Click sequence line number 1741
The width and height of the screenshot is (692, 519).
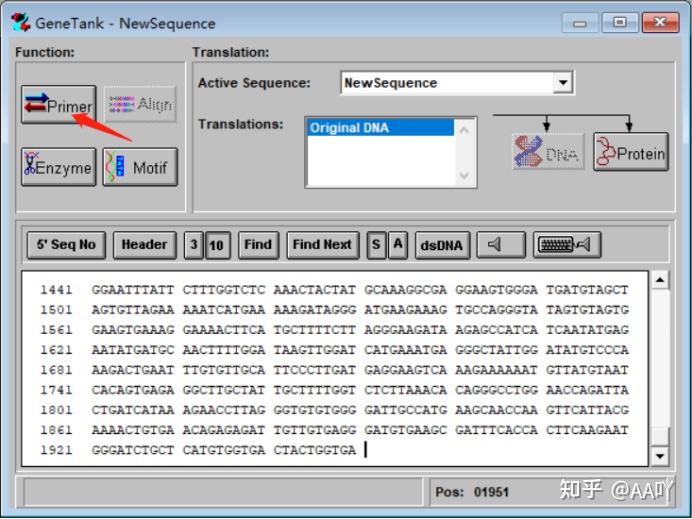pos(56,390)
